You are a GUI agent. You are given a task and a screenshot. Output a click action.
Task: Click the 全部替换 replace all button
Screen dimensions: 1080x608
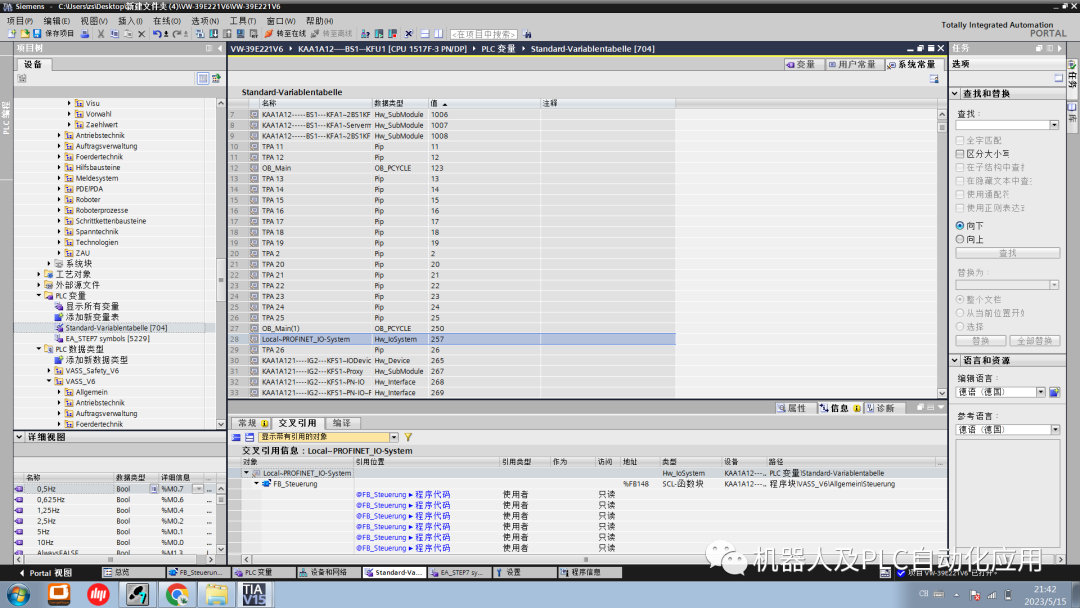(x=1034, y=341)
